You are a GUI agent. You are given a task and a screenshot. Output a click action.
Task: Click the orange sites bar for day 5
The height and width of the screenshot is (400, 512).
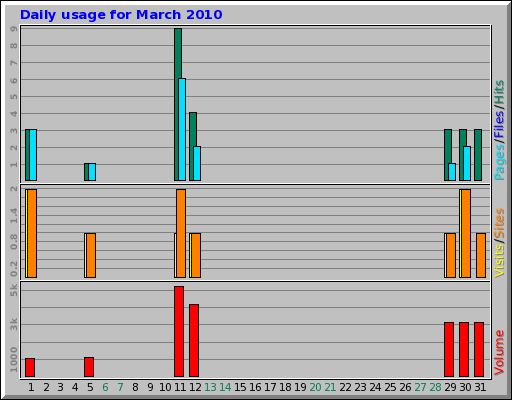coord(91,255)
